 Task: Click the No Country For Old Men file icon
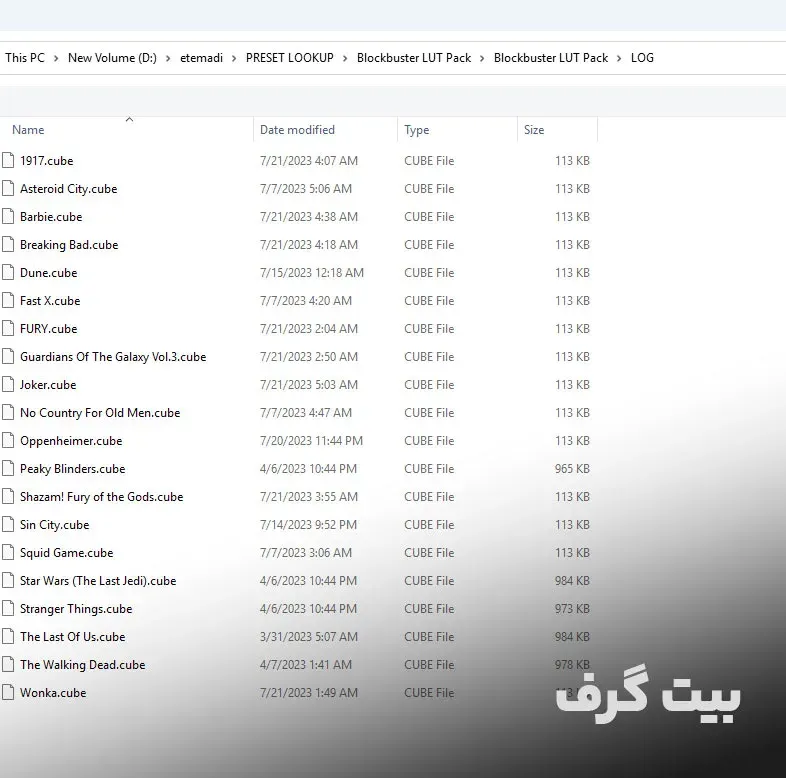point(8,413)
